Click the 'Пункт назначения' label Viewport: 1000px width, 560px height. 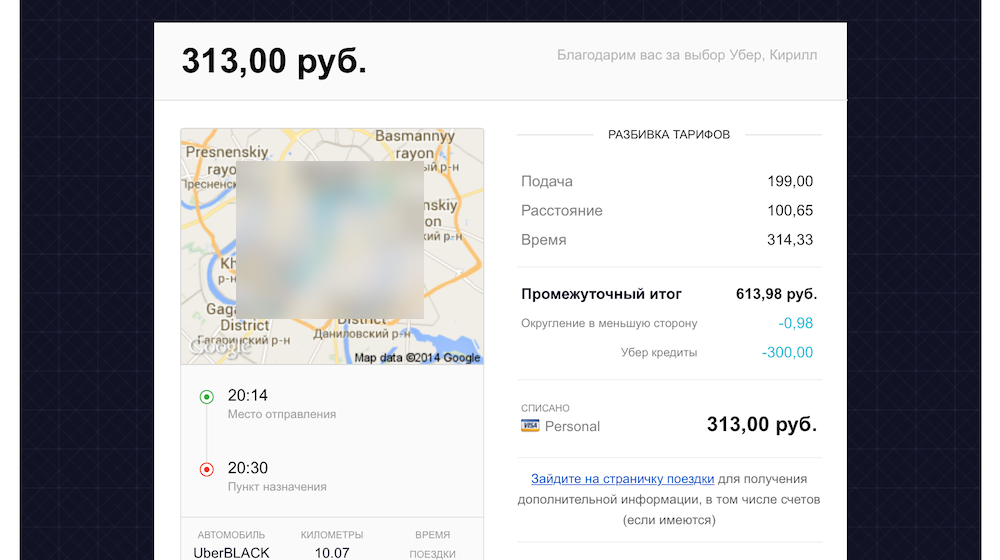[277, 487]
